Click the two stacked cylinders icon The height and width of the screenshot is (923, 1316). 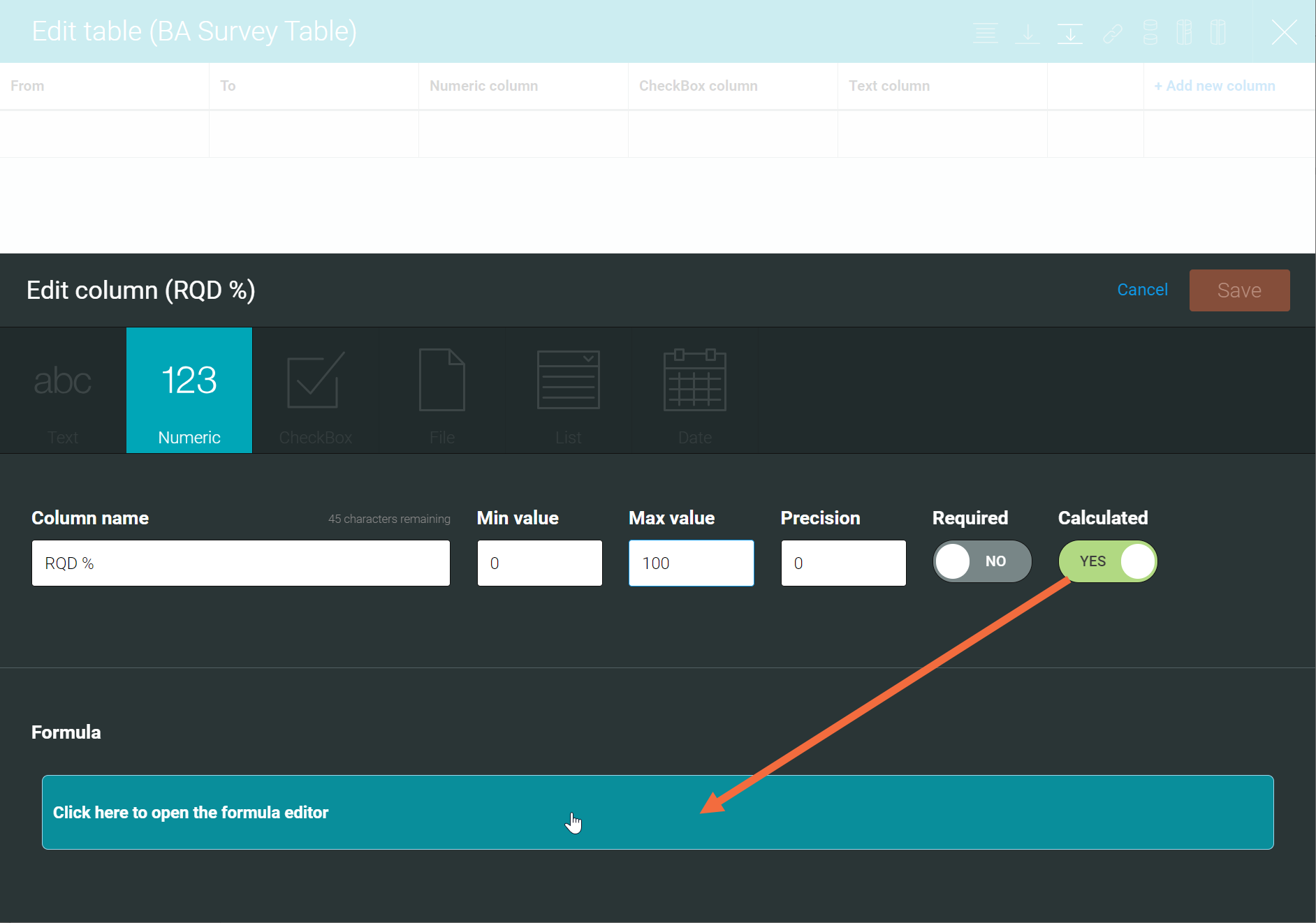[1150, 32]
